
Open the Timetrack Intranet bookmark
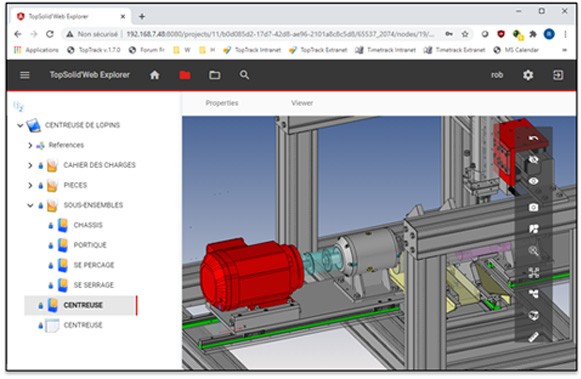pos(385,50)
